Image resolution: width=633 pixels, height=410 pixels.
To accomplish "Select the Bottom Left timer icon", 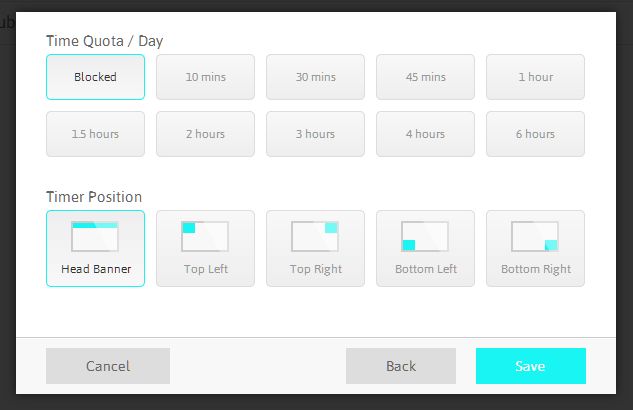I will pyautogui.click(x=425, y=236).
